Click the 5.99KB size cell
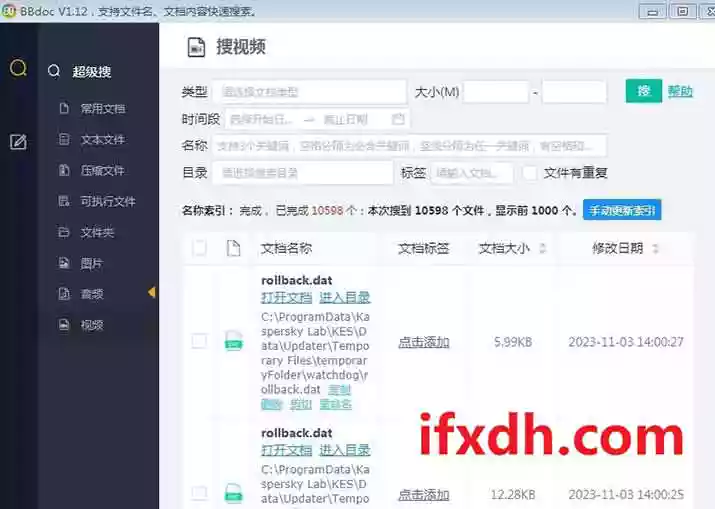The image size is (715, 509). [x=513, y=342]
